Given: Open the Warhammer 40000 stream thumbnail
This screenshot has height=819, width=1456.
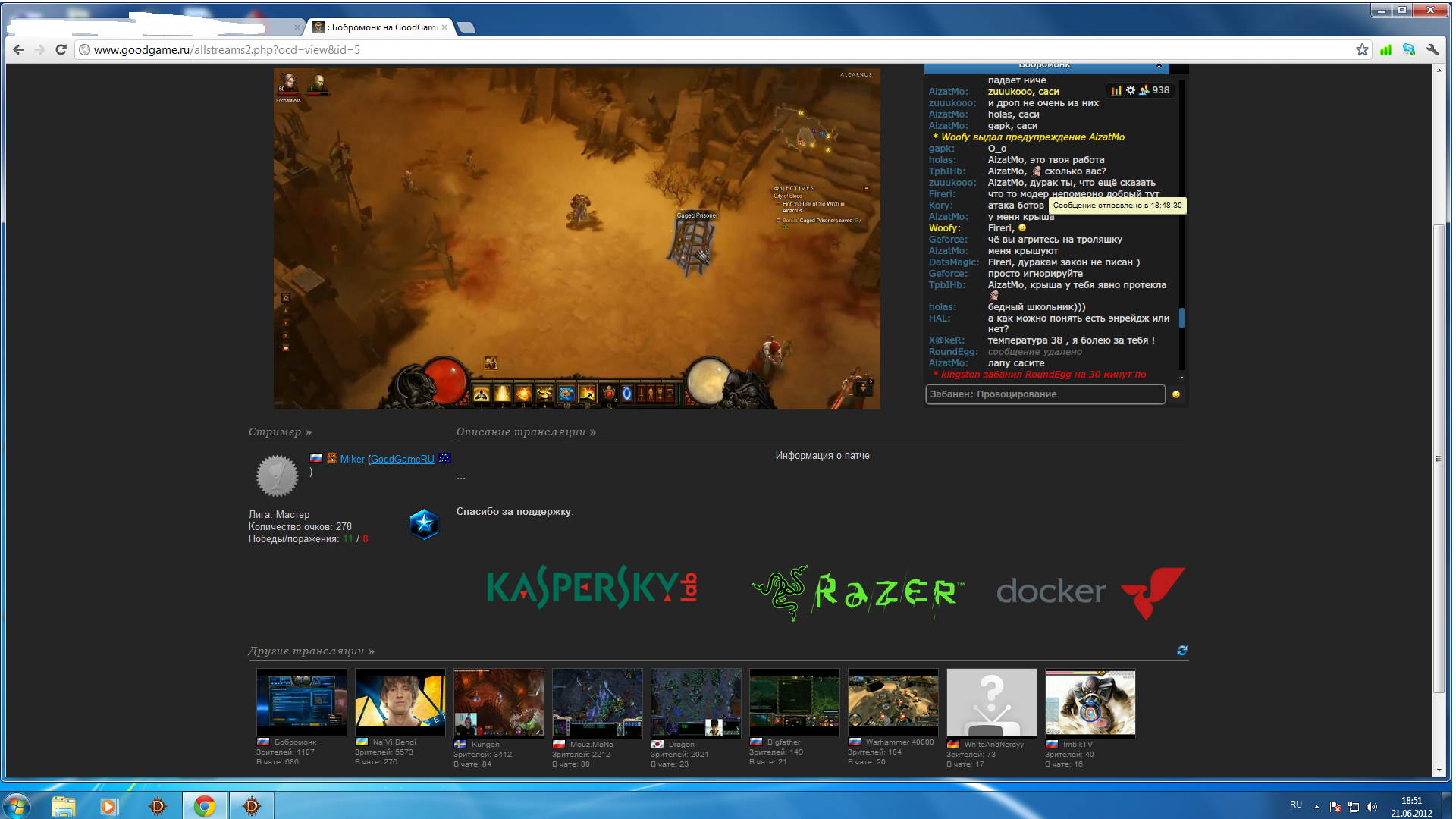Looking at the screenshot, I should pyautogui.click(x=893, y=702).
